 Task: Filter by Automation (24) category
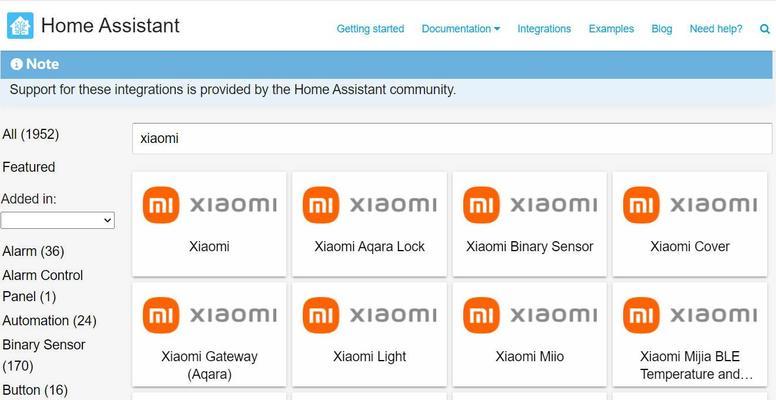point(49,321)
